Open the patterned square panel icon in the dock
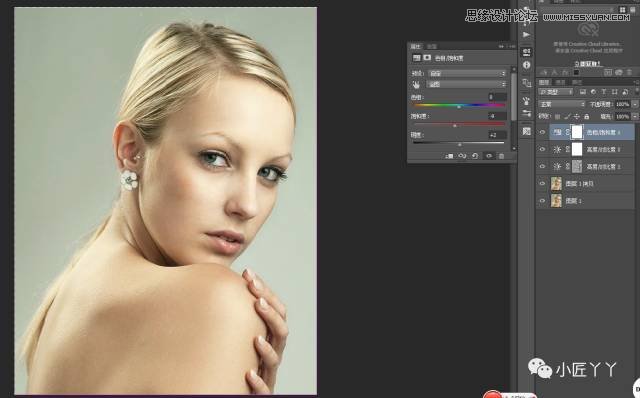 (x=527, y=131)
